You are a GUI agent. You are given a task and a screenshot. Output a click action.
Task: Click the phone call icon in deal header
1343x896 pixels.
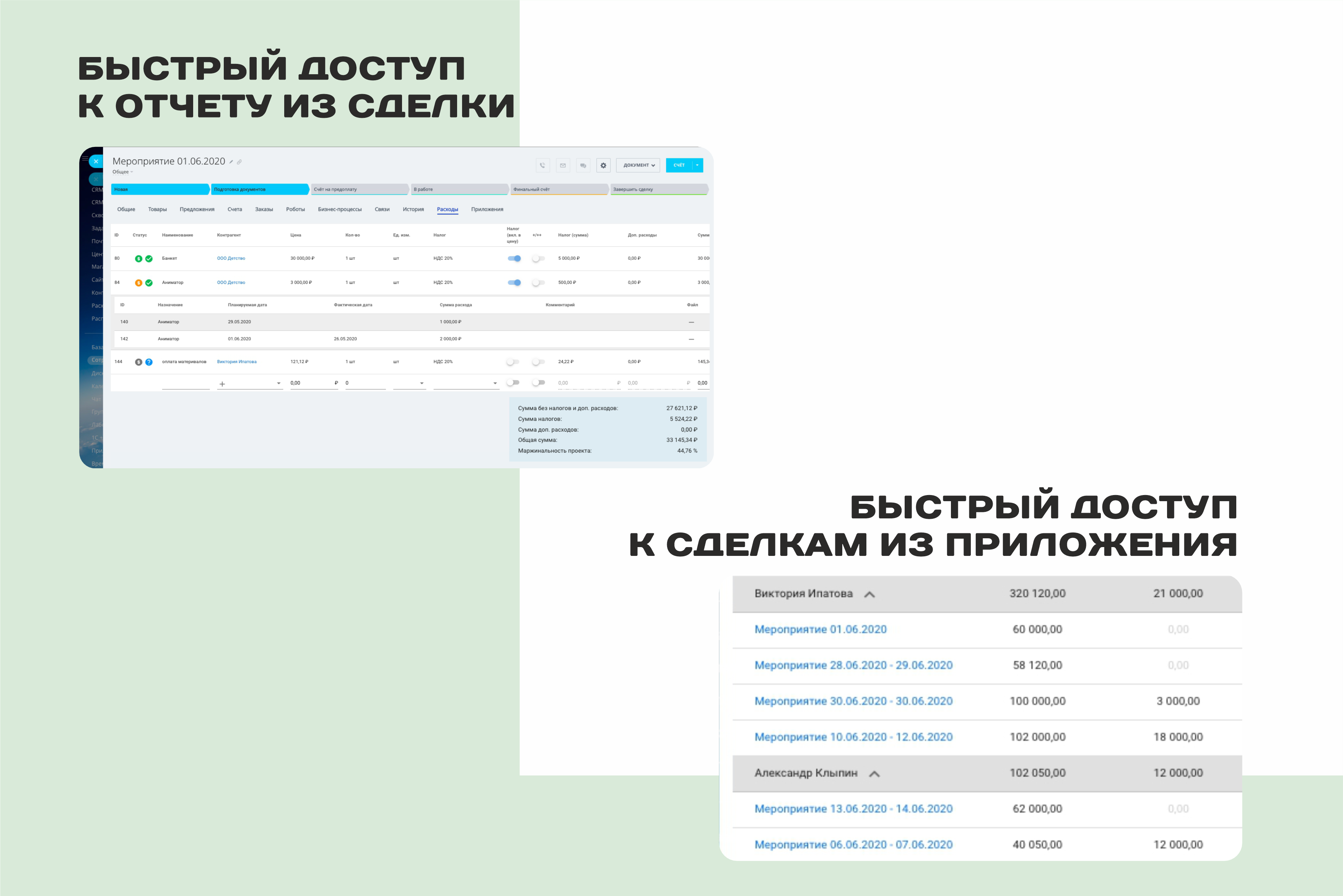pos(542,166)
